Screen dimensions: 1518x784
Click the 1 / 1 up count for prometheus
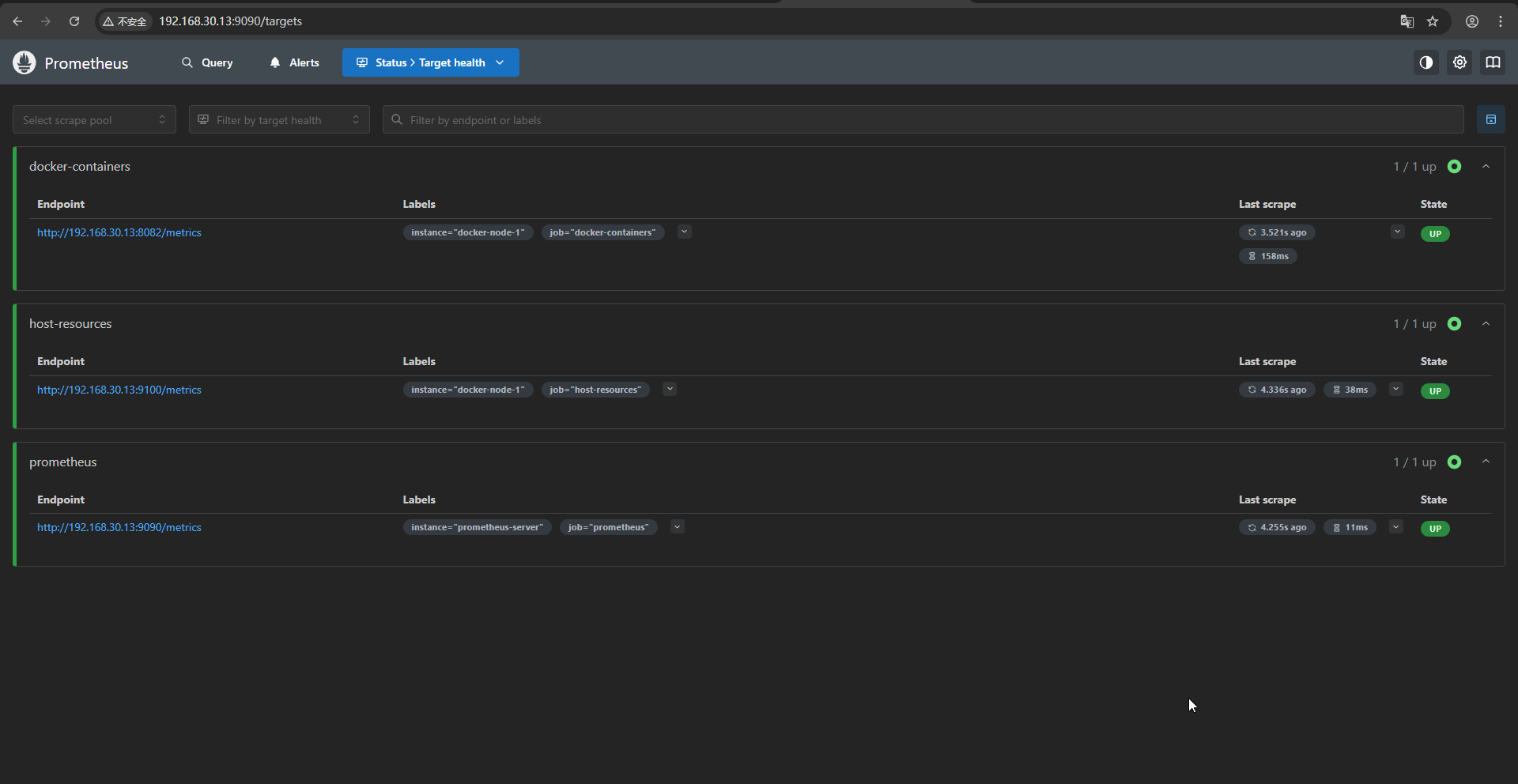[1414, 462]
